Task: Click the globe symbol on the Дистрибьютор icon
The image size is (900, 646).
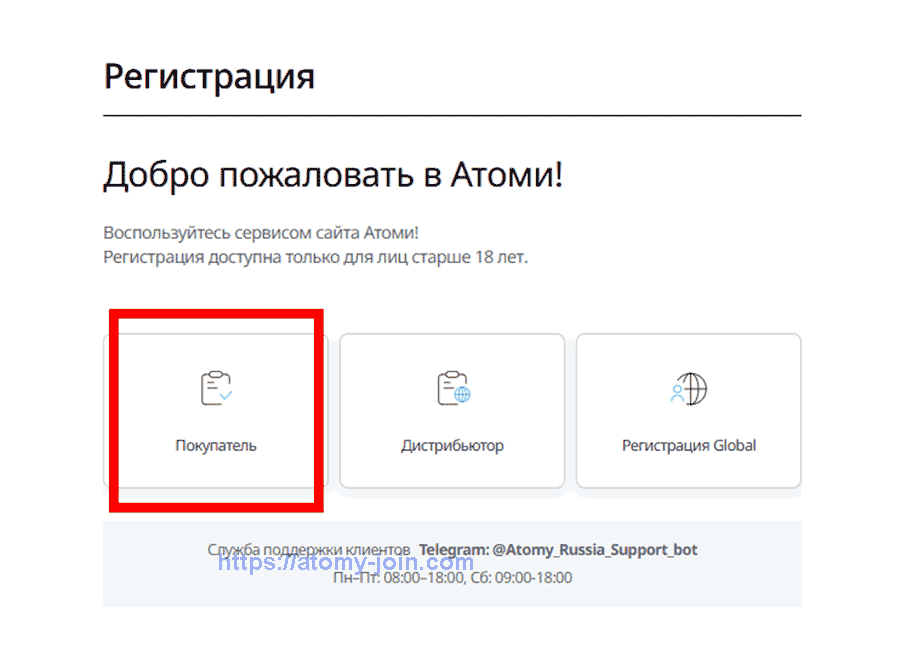Action: point(460,396)
